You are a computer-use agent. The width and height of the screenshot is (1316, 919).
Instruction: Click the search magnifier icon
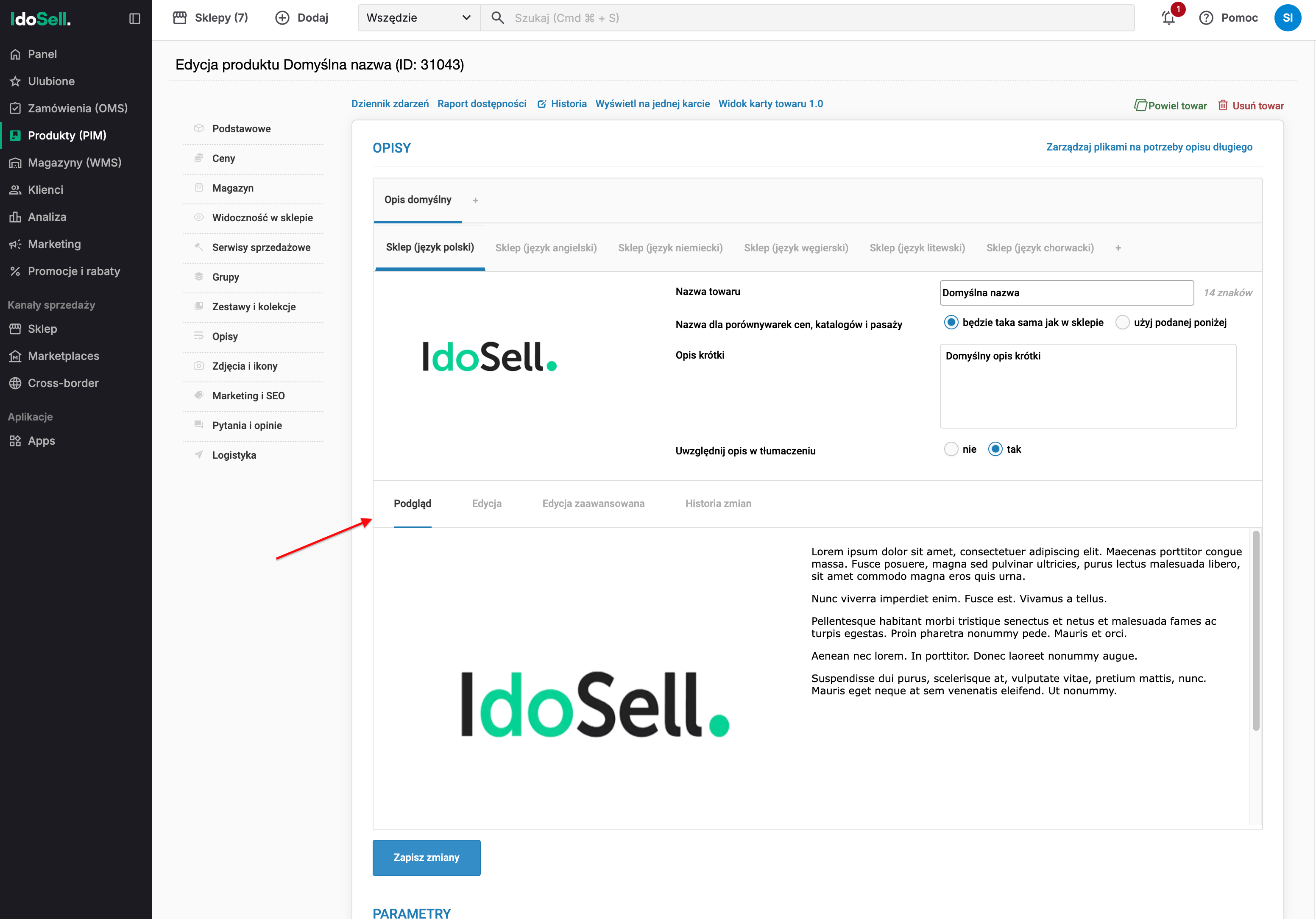(497, 18)
